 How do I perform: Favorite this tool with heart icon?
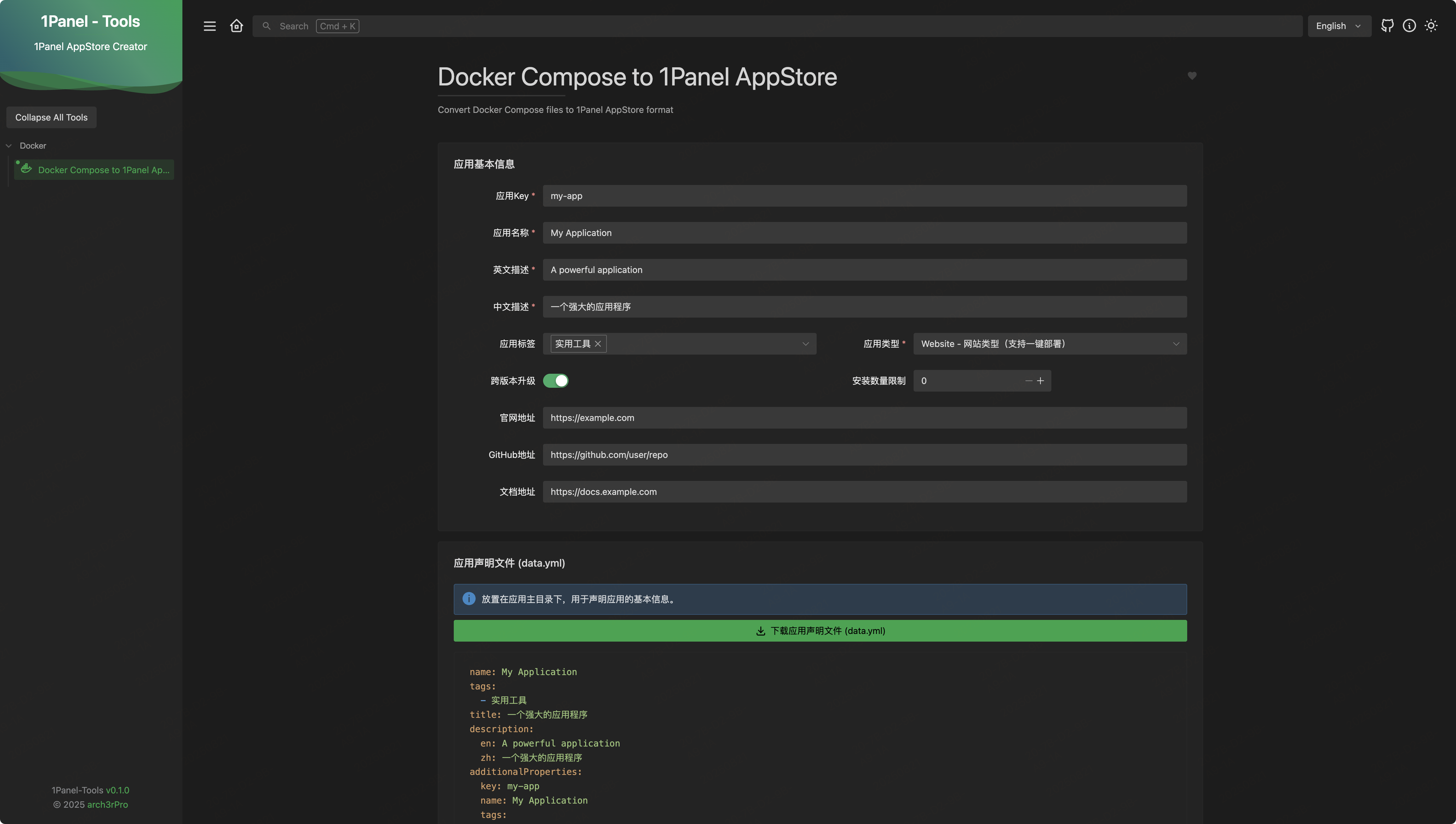point(1192,76)
